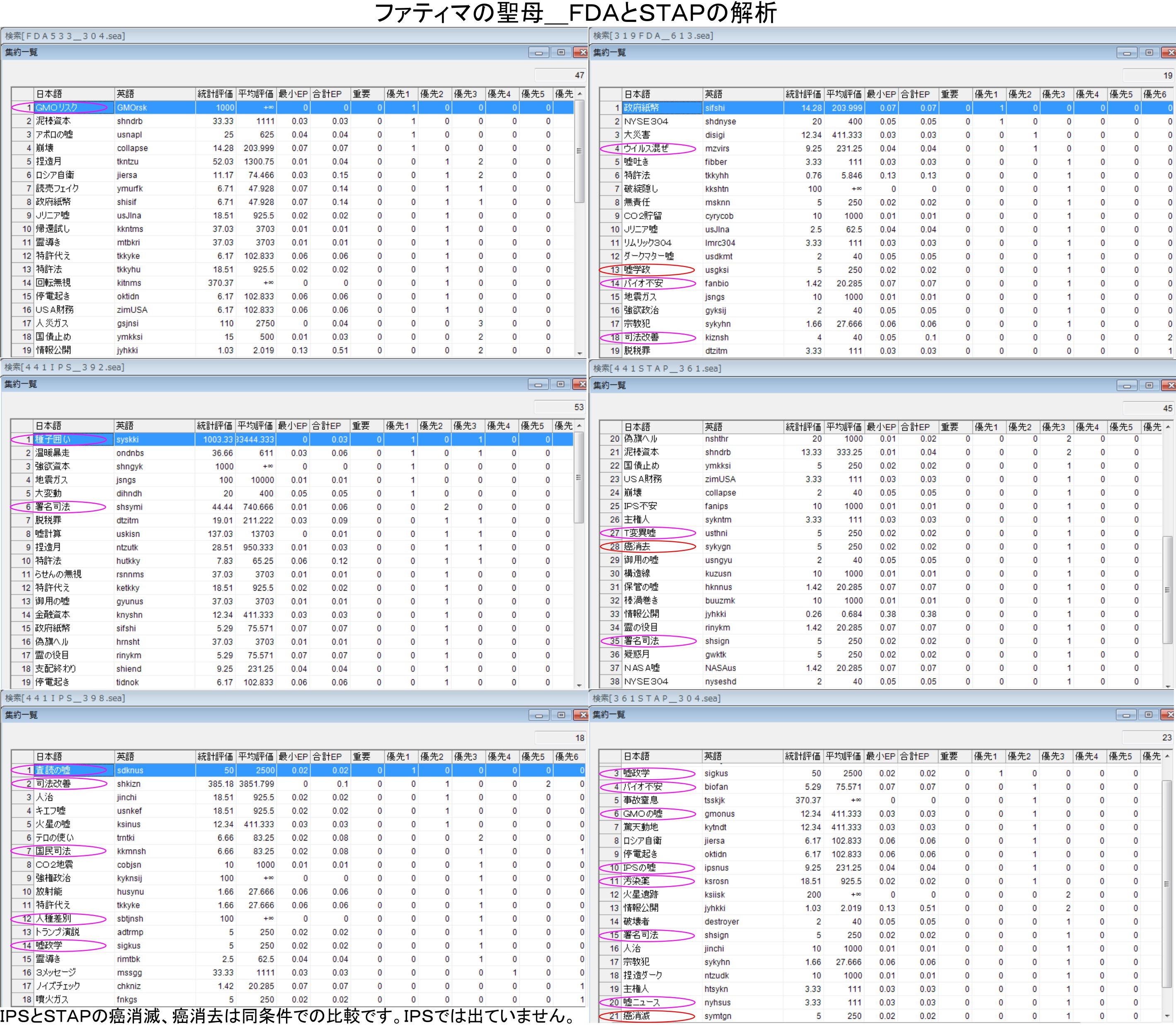1176x1025 pixels.
Task: Minimize the FDA533_304 summary window
Action: (538, 53)
